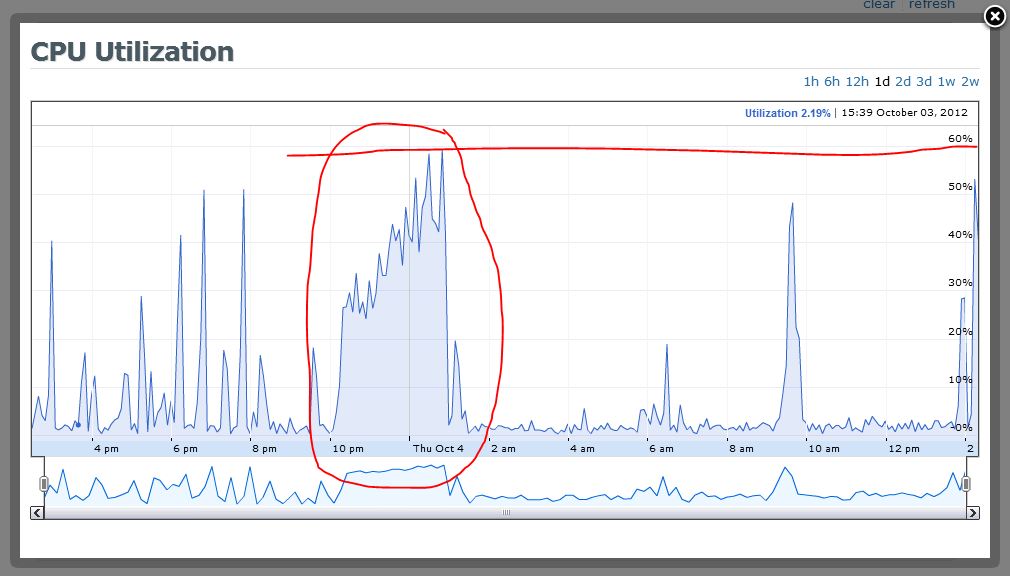Select the 1d time range
The height and width of the screenshot is (576, 1010).
tap(882, 82)
